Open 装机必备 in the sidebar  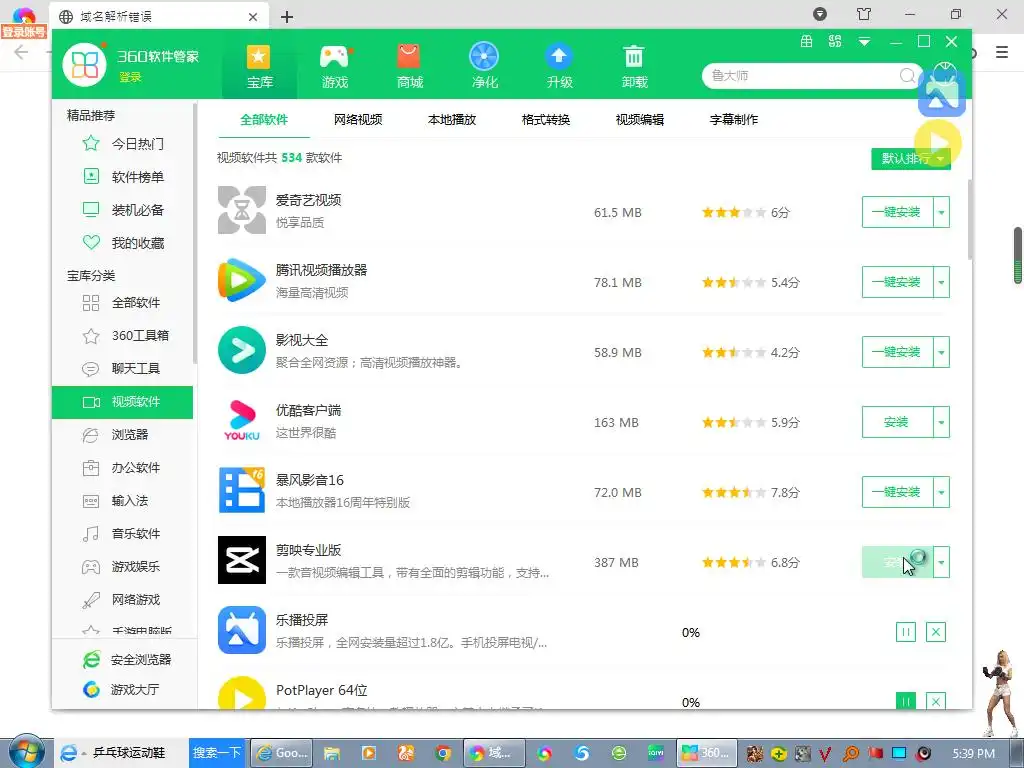coord(123,210)
